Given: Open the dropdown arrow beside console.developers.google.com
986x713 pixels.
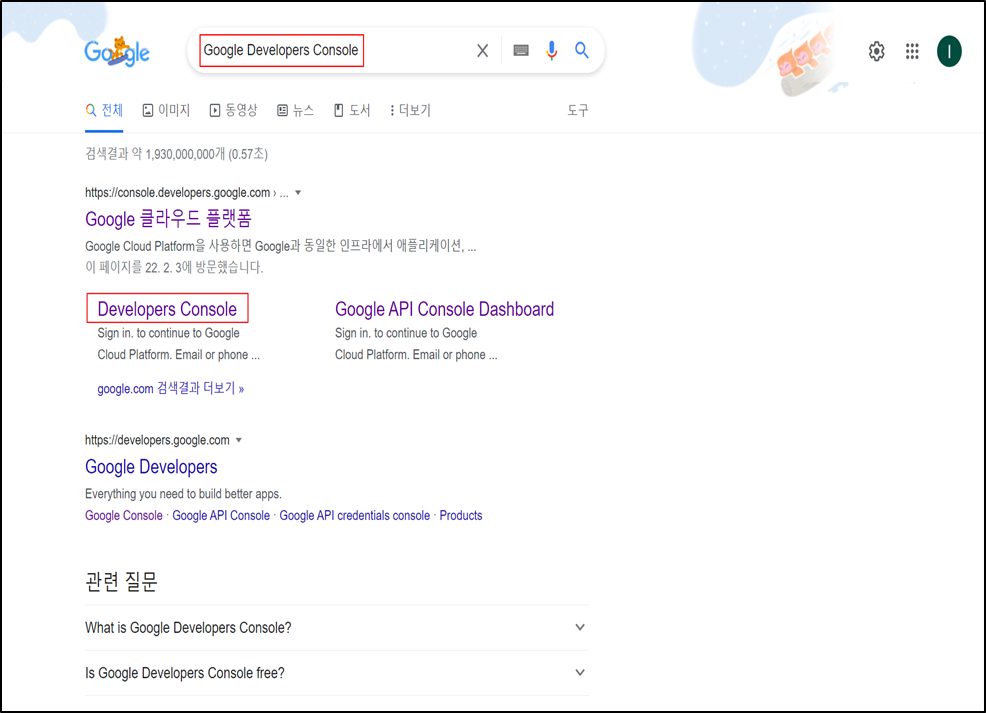Looking at the screenshot, I should tap(298, 193).
